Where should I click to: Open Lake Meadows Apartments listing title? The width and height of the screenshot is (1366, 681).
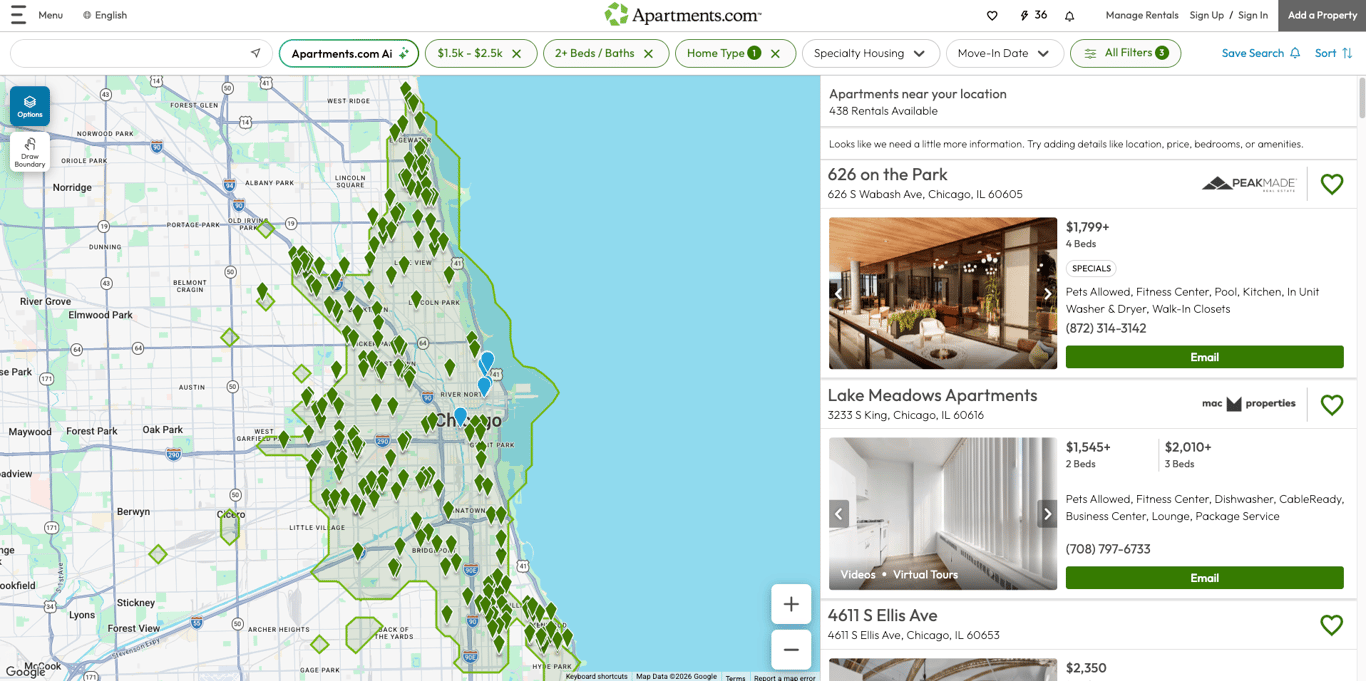coord(932,395)
